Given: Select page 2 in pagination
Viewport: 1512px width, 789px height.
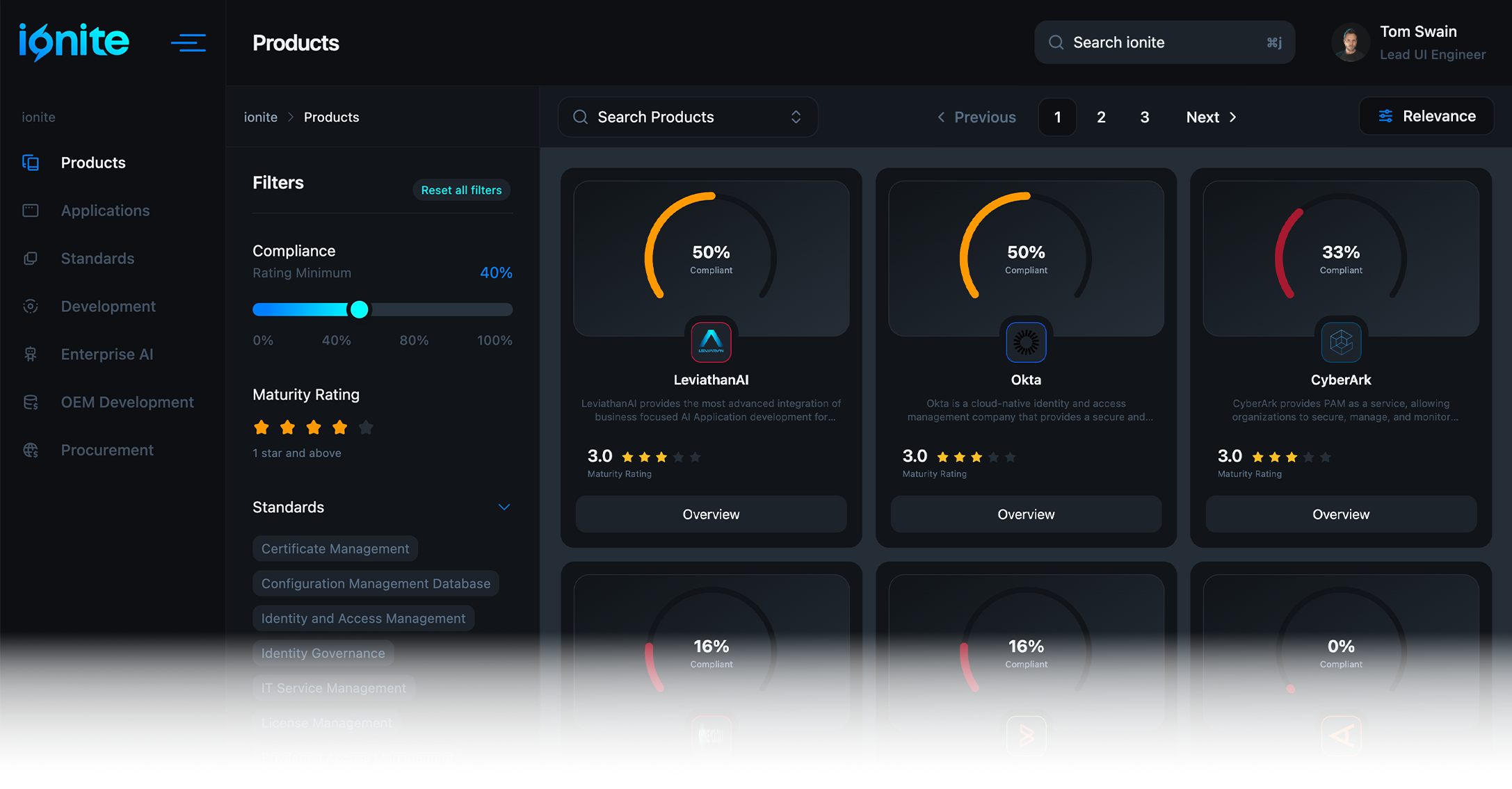Looking at the screenshot, I should tap(1101, 117).
